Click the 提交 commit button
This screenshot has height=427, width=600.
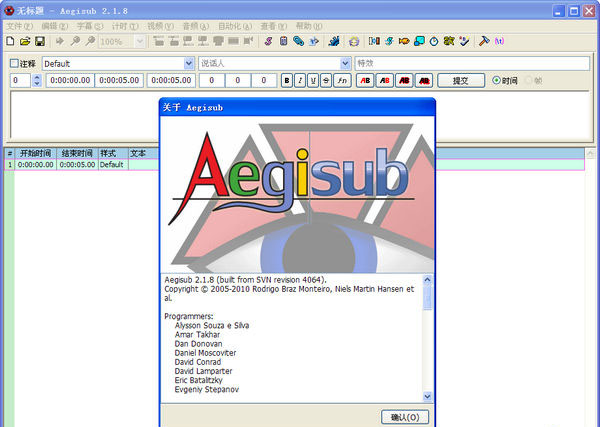461,80
